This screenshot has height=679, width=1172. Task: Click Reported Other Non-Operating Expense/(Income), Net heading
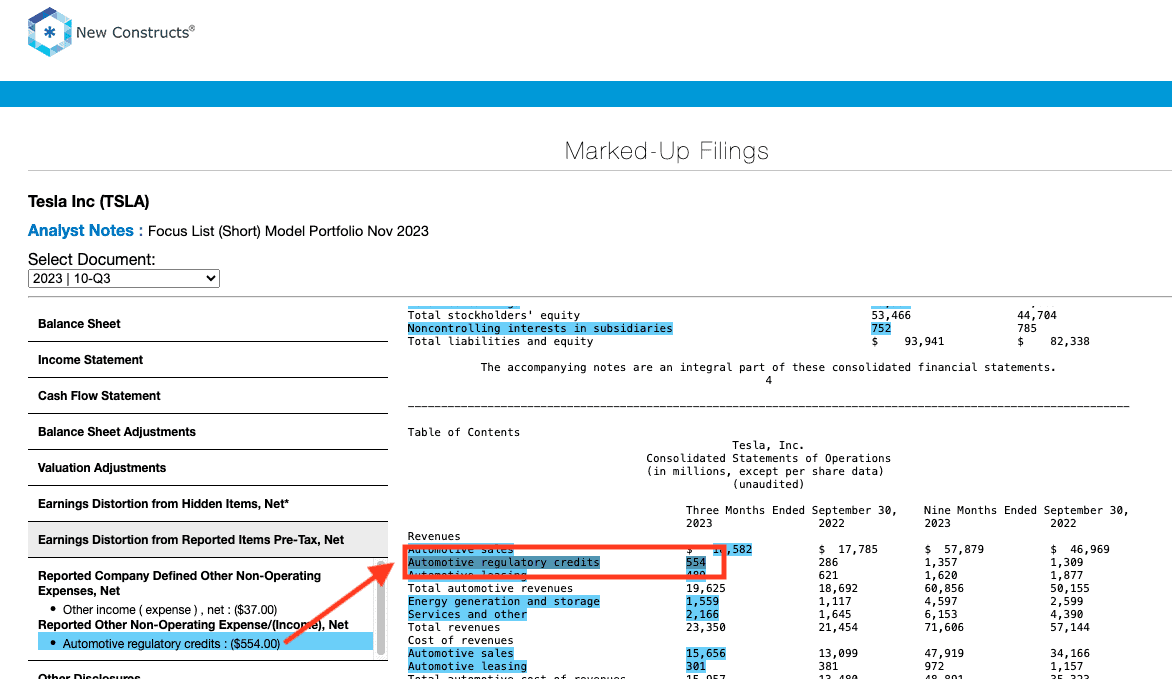(x=194, y=624)
